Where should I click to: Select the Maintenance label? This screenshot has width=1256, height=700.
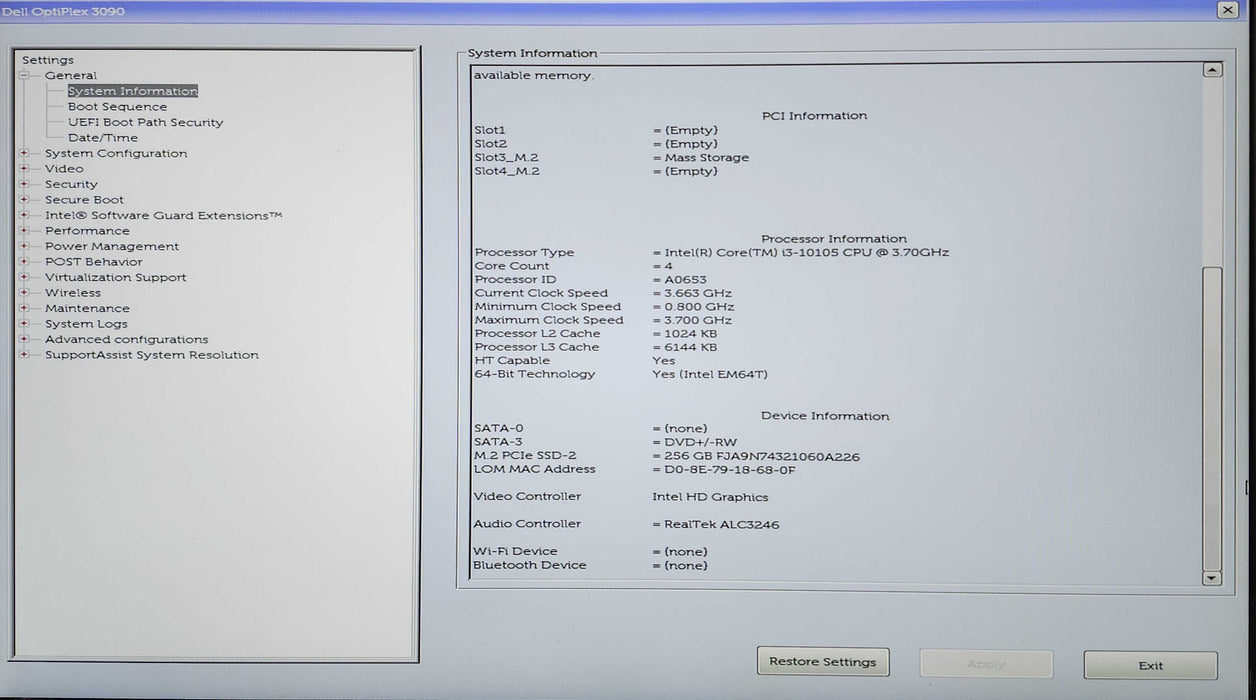[x=87, y=308]
